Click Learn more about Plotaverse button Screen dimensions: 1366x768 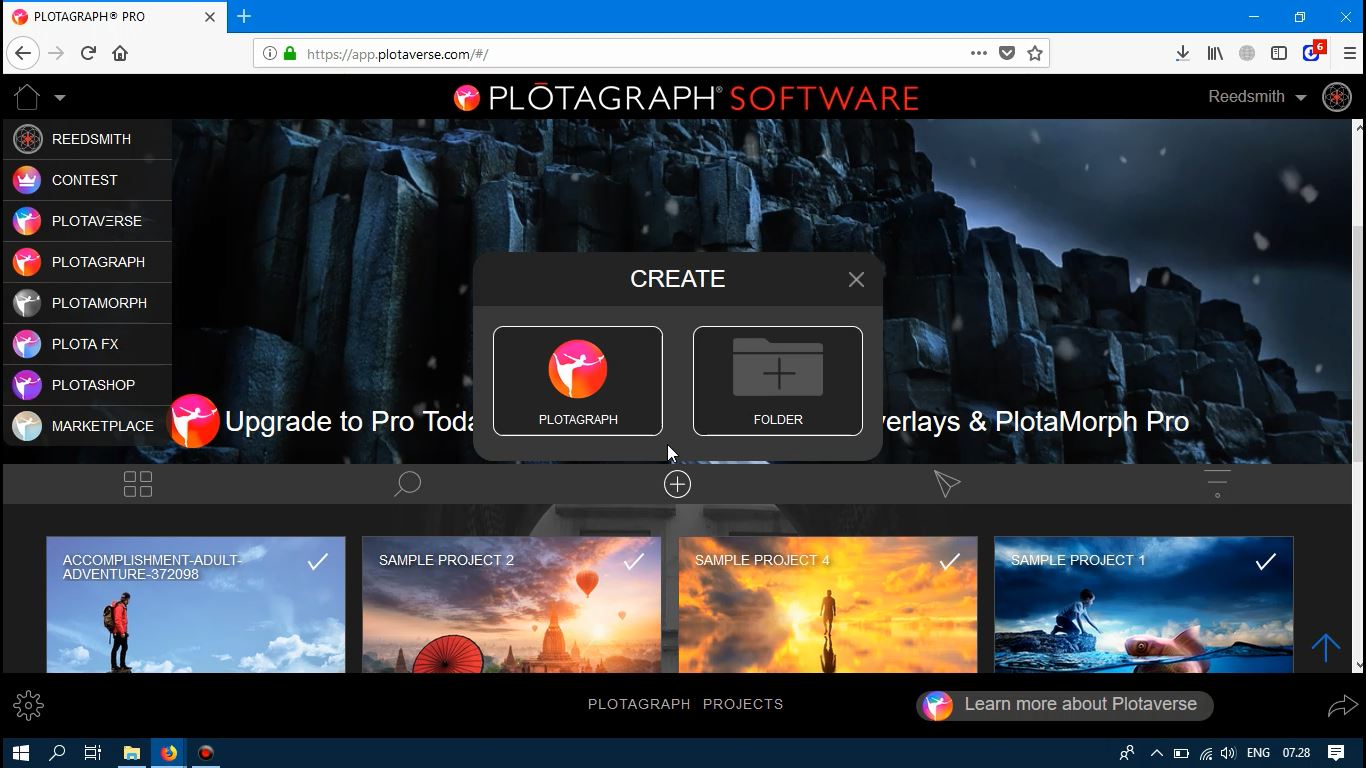coord(1064,705)
